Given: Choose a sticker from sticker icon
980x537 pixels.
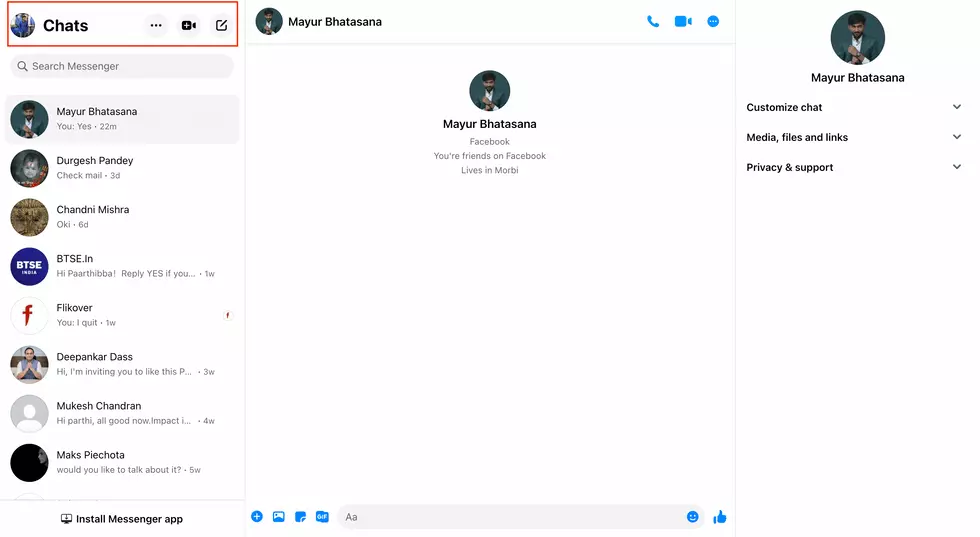Looking at the screenshot, I should pyautogui.click(x=300, y=517).
